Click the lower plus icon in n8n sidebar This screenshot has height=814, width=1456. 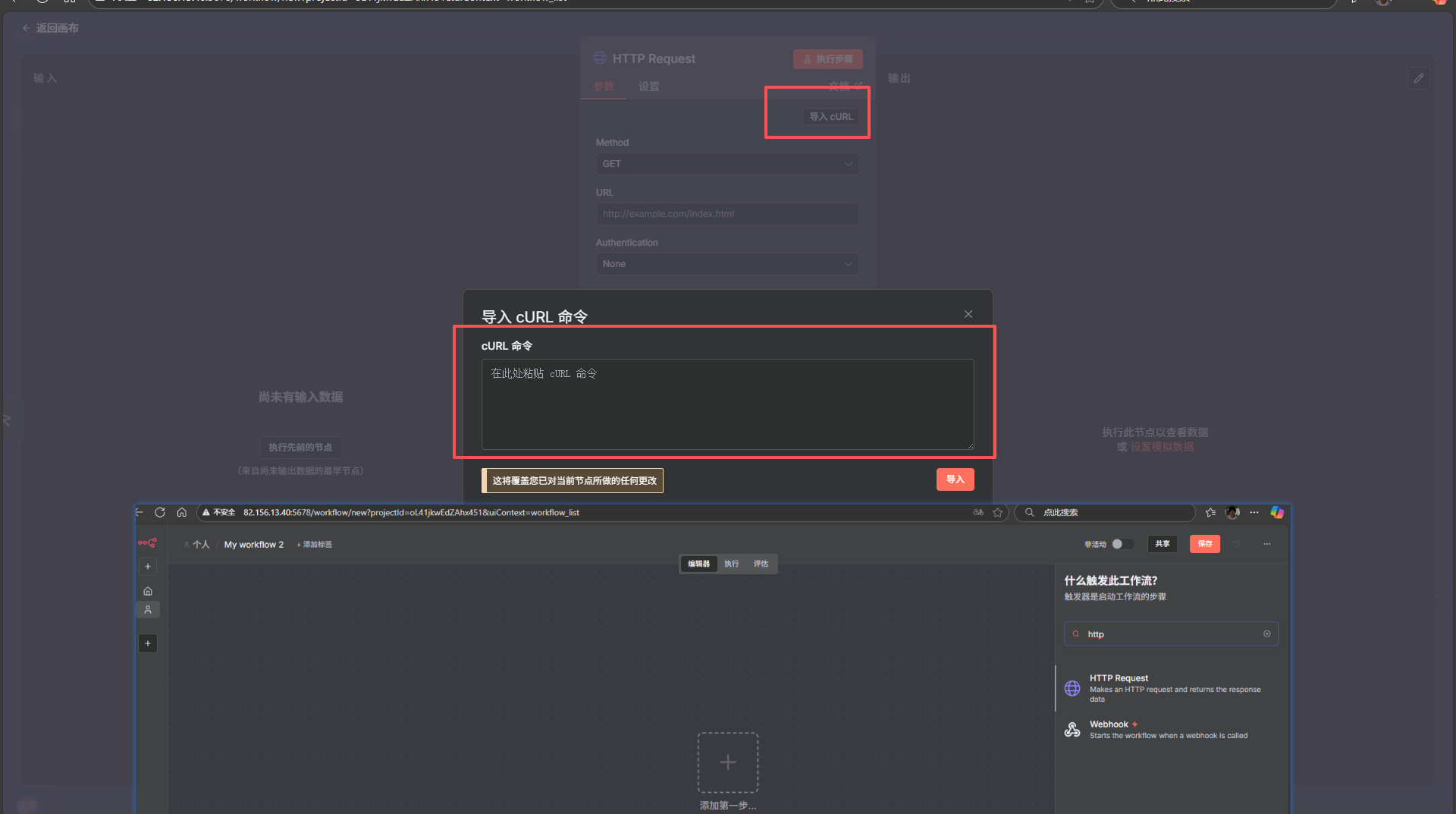(x=148, y=643)
